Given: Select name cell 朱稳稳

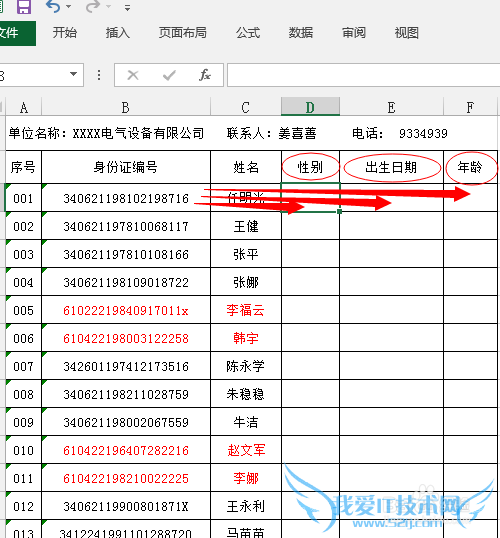Looking at the screenshot, I should (246, 394).
